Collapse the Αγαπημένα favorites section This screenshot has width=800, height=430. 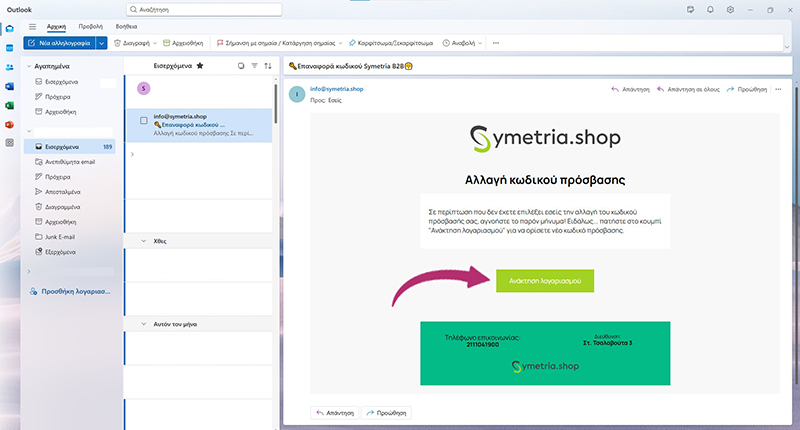(29, 65)
